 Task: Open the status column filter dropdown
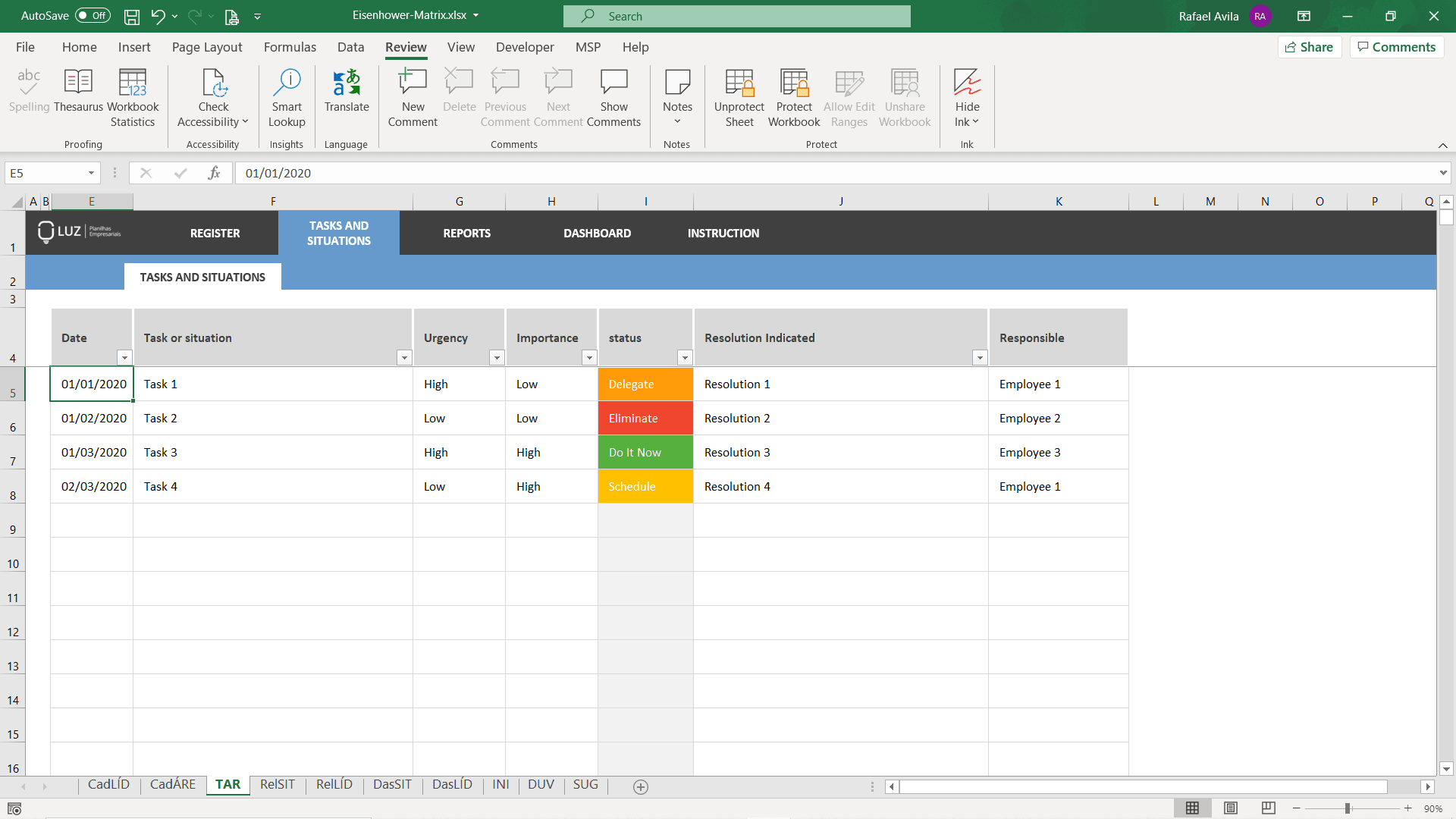685,357
